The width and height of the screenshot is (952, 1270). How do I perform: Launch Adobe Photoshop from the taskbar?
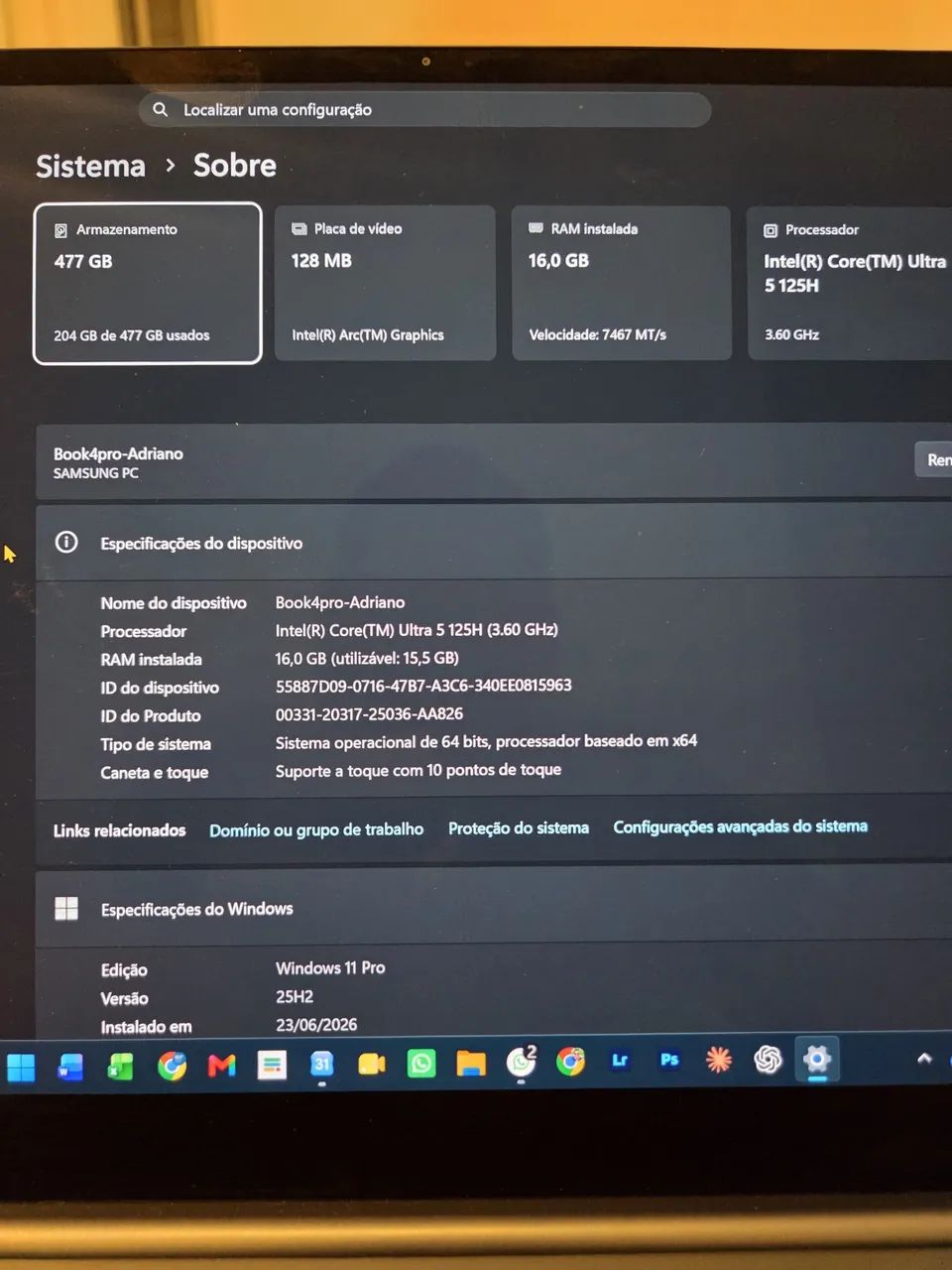click(669, 1061)
